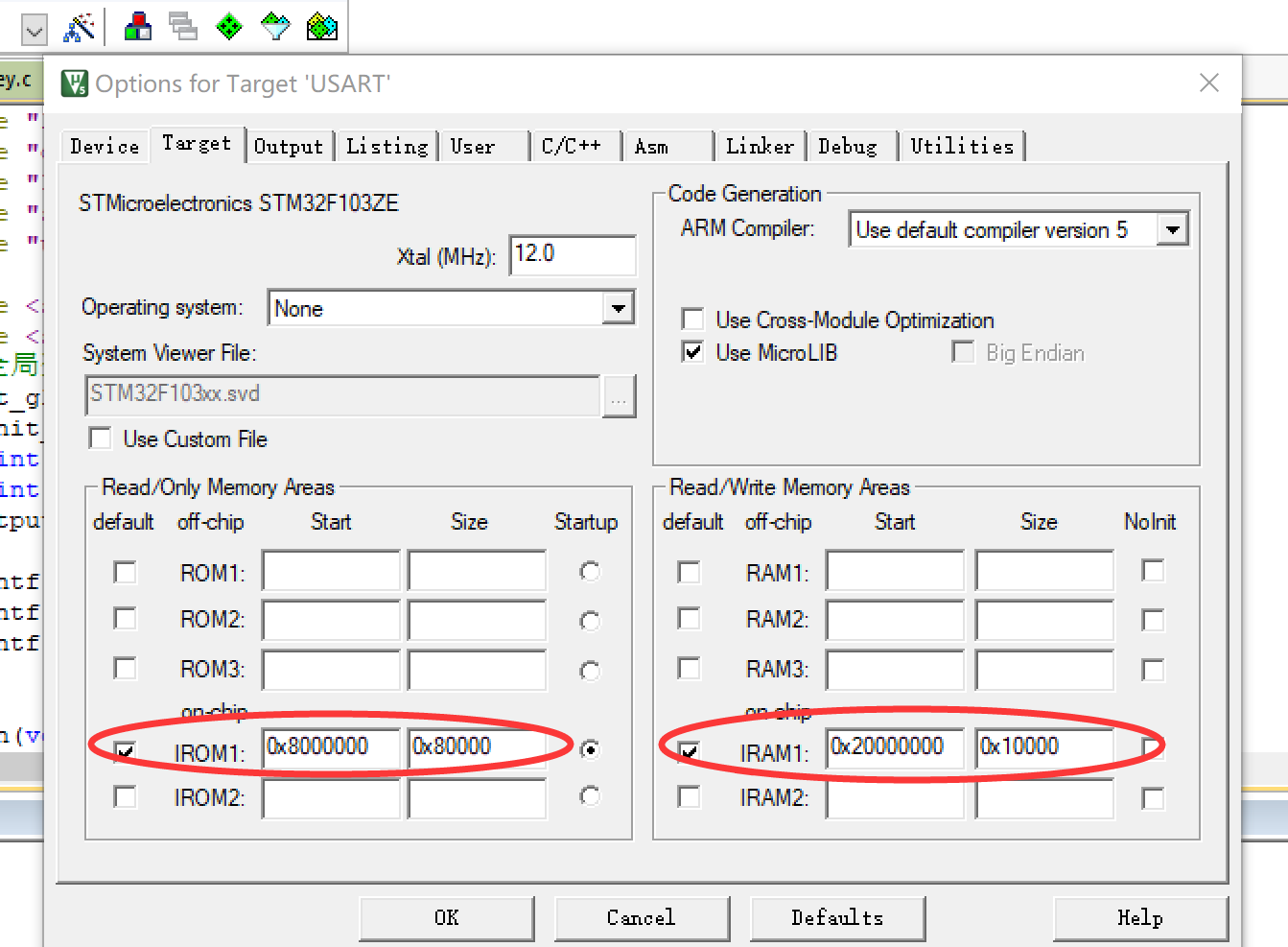Select the ROM2 Startup radio button

(x=590, y=621)
